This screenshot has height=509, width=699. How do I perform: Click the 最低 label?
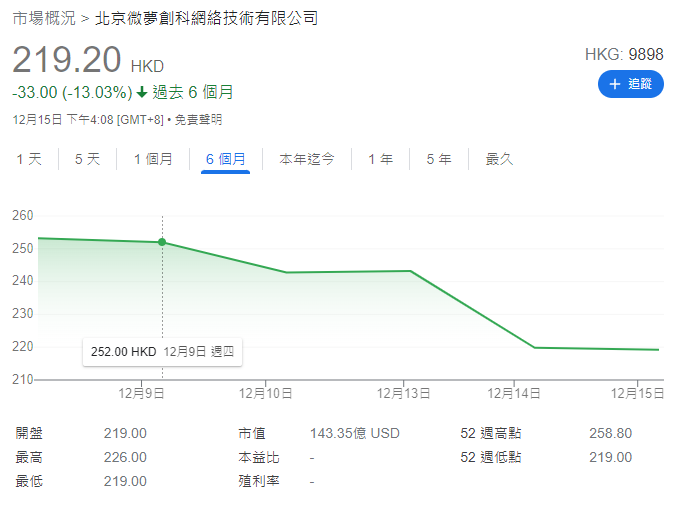coord(29,481)
